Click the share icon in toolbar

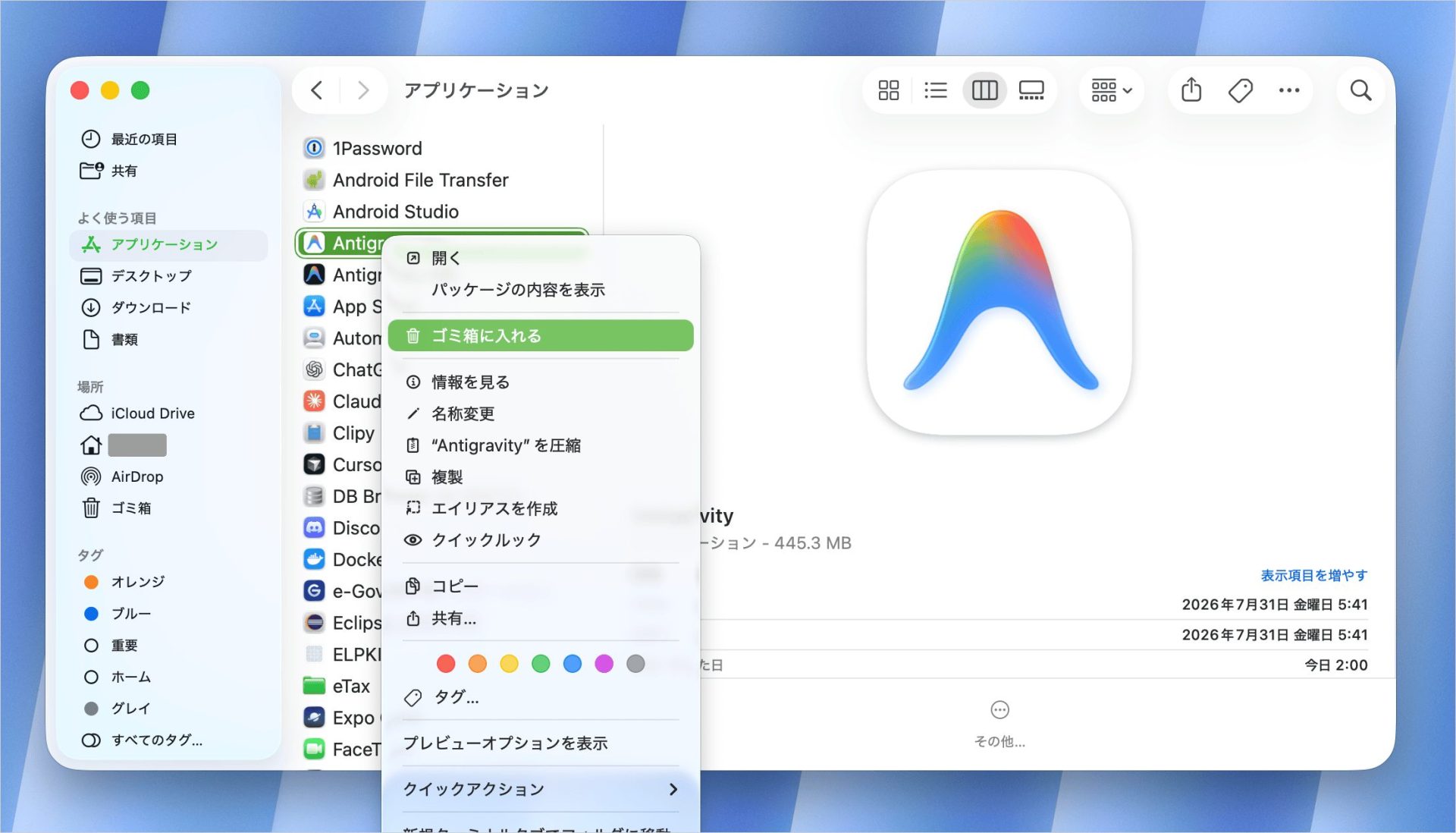[1191, 90]
